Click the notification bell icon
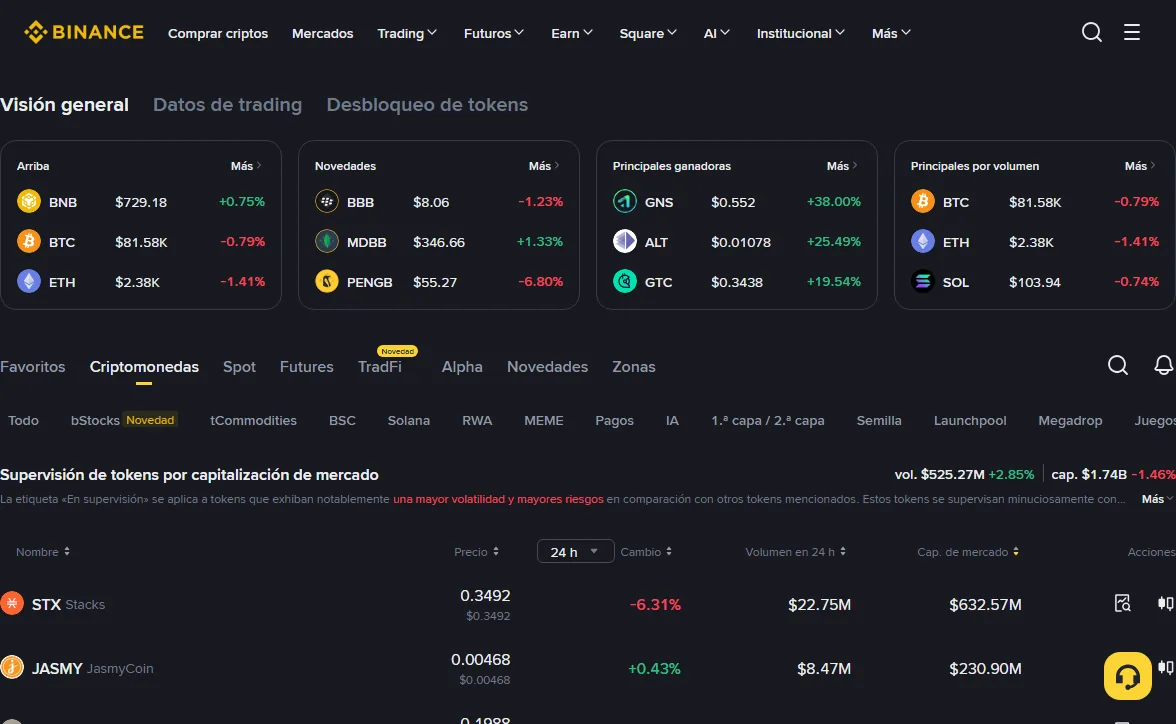This screenshot has width=1176, height=724. (x=1163, y=365)
